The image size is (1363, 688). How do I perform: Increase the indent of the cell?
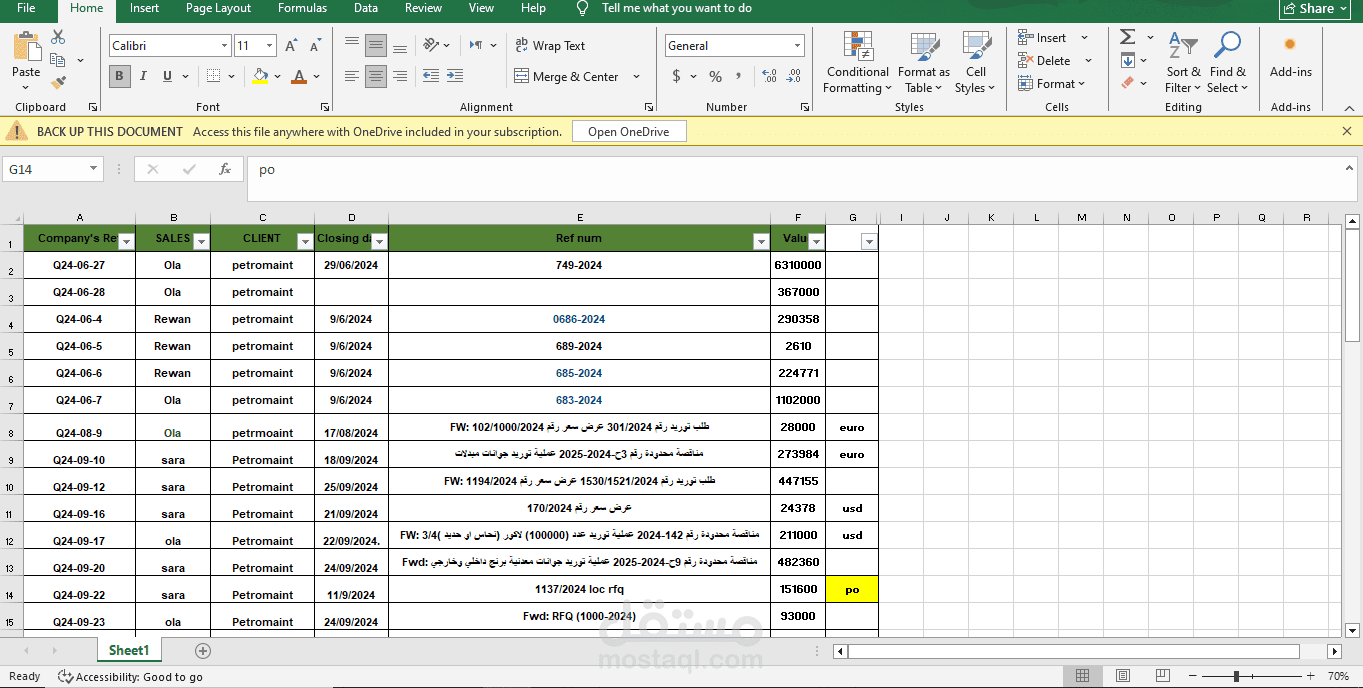455,76
